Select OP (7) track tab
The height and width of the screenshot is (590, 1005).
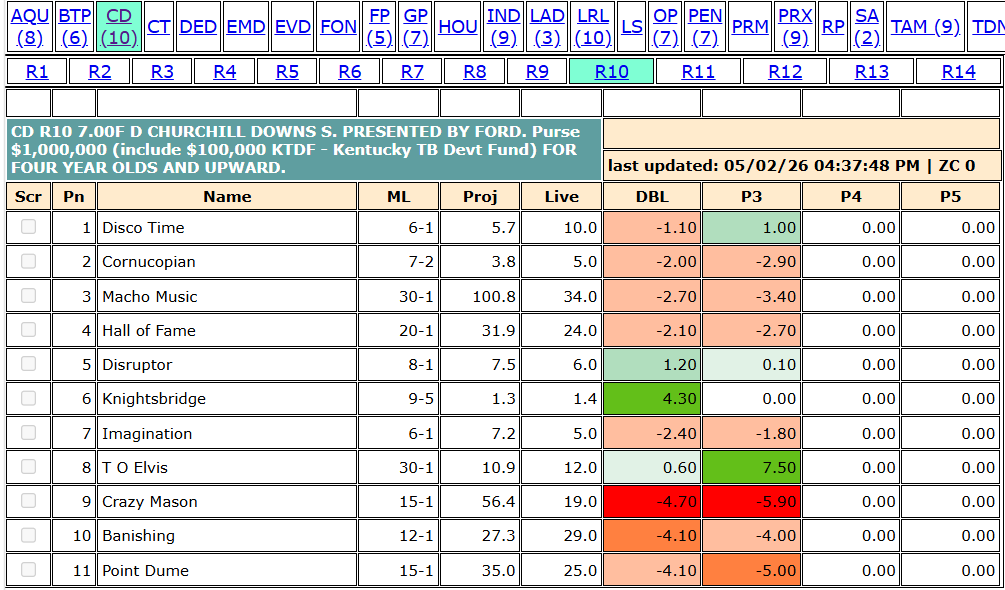coord(665,26)
